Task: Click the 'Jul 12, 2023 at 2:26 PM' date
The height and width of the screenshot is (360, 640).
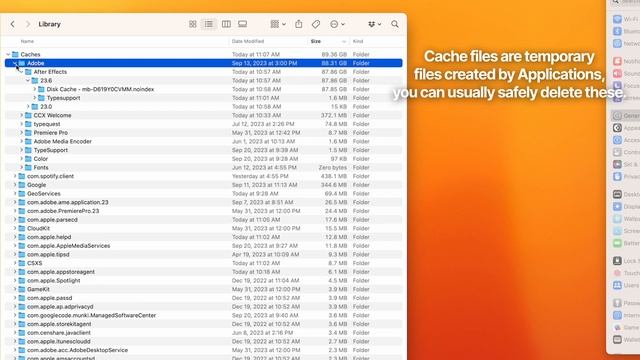Action: tap(263, 124)
